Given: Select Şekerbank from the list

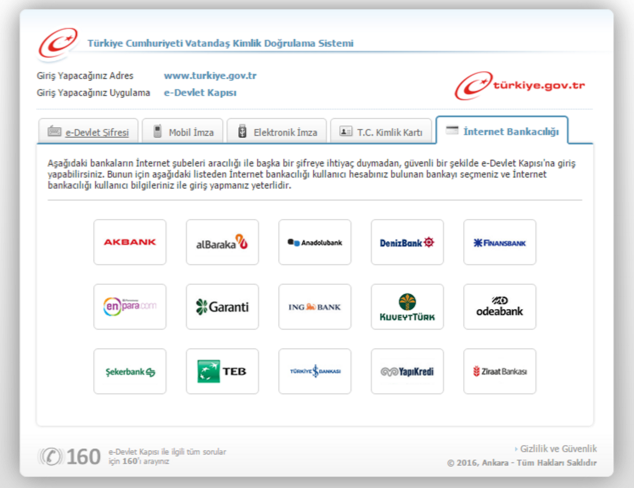Looking at the screenshot, I should click(x=130, y=371).
